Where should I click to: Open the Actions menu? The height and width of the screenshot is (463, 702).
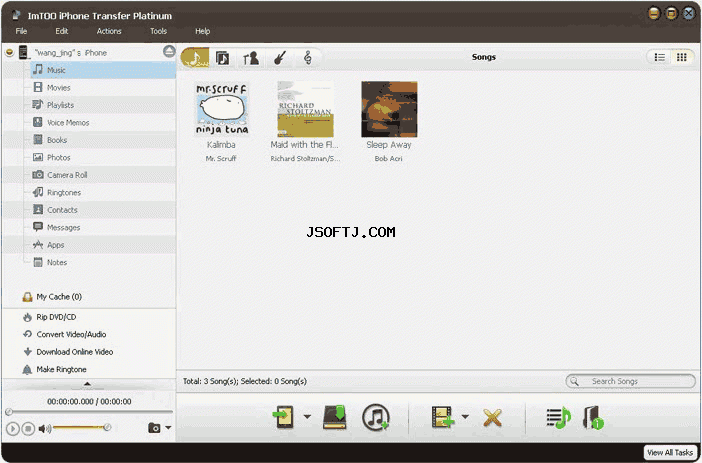(x=109, y=31)
